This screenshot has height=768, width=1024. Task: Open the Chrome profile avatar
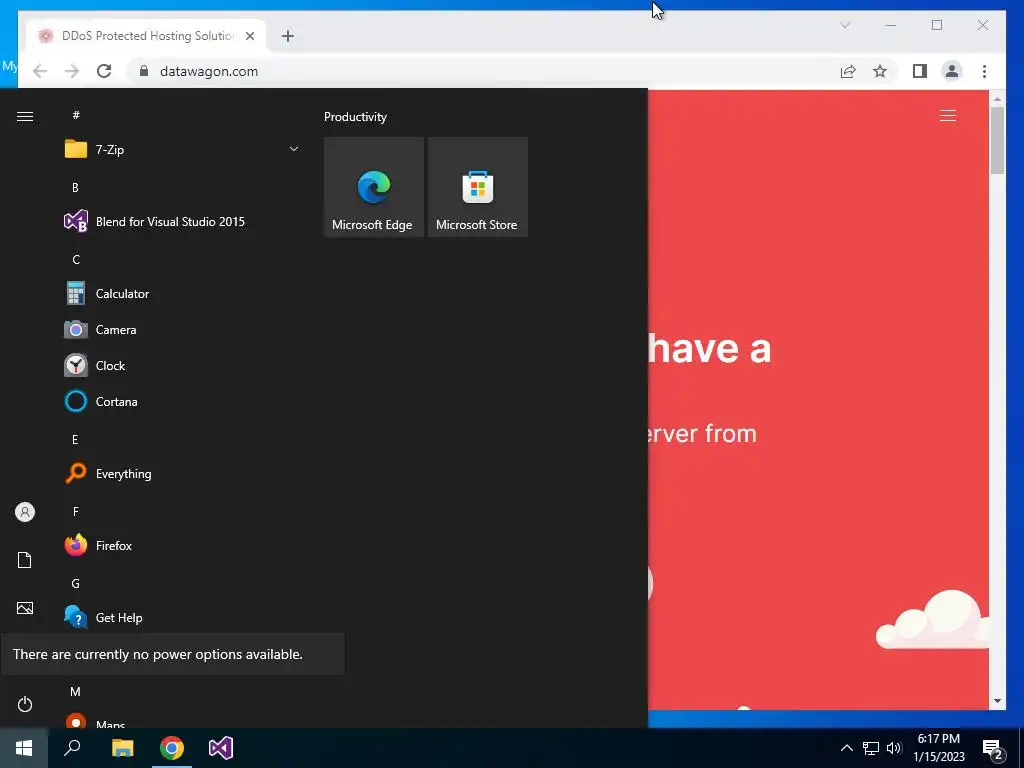952,71
